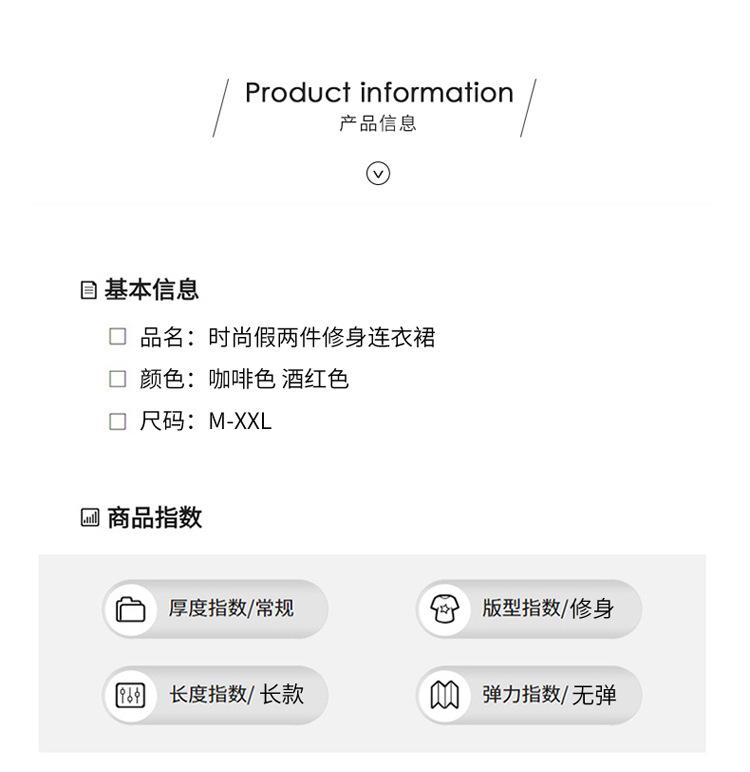Open the 基本信息 section heading
Image resolution: width=750 pixels, height=772 pixels.
[x=151, y=289]
